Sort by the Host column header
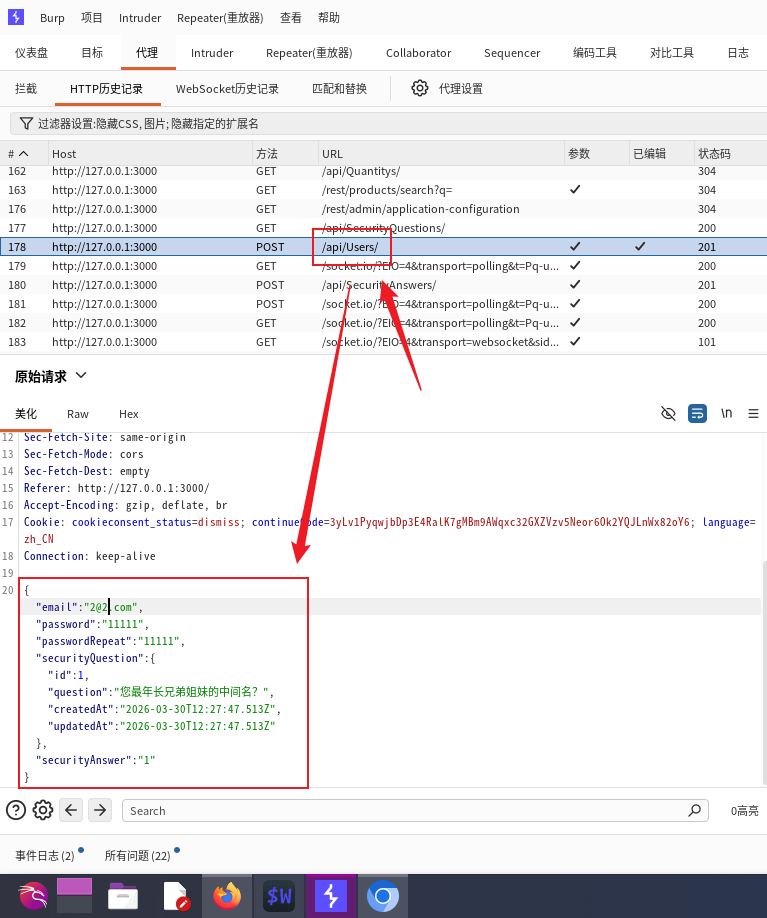 150,153
